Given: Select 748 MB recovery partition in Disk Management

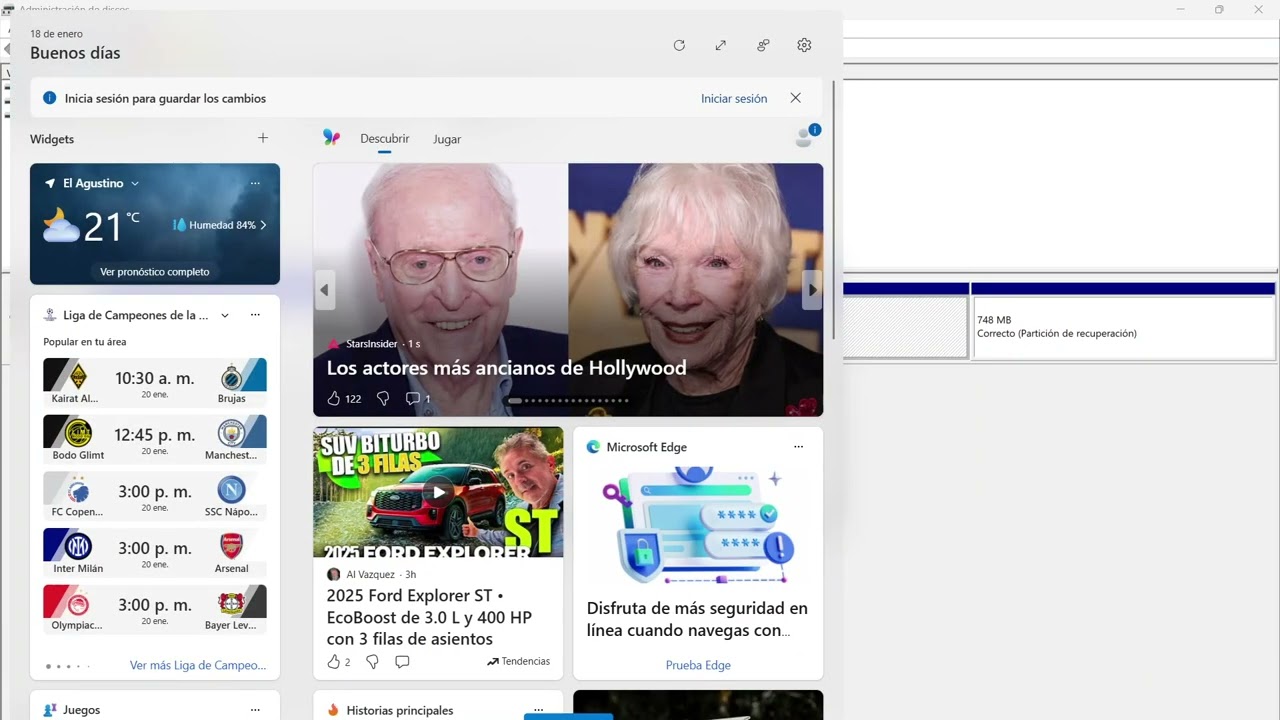Looking at the screenshot, I should (x=1124, y=327).
